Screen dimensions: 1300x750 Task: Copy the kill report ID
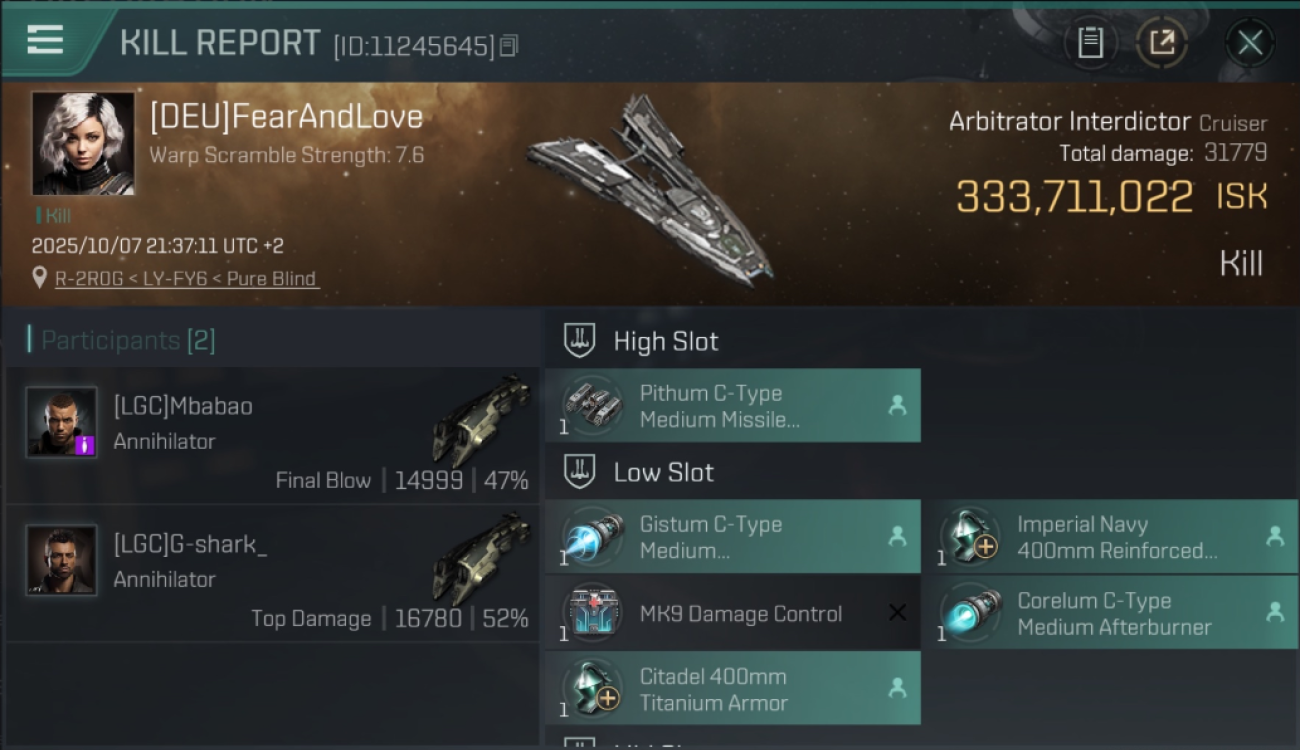509,45
